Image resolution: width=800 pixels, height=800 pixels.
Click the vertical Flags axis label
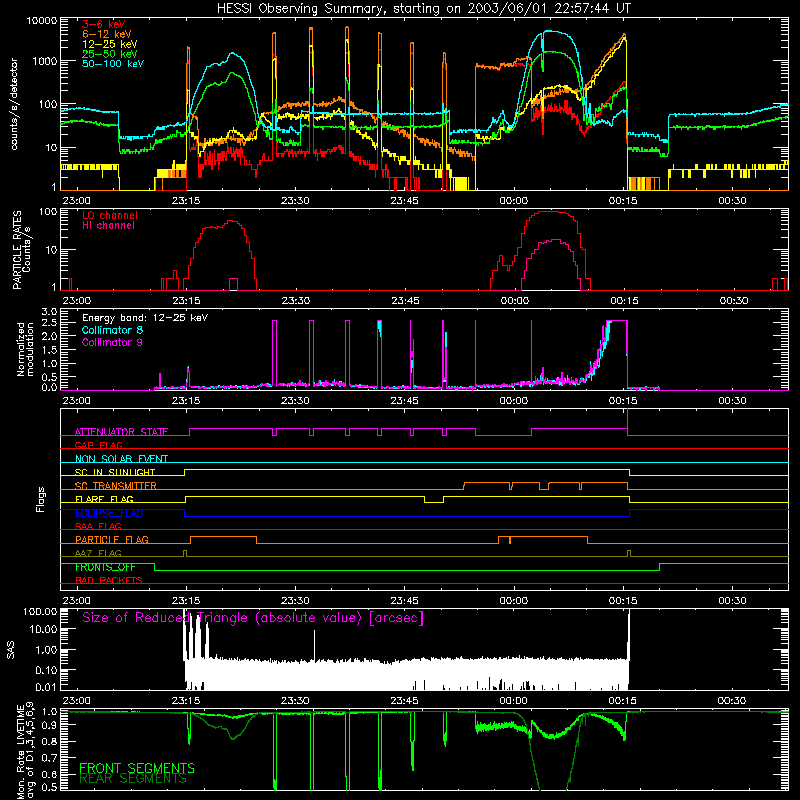coord(41,499)
